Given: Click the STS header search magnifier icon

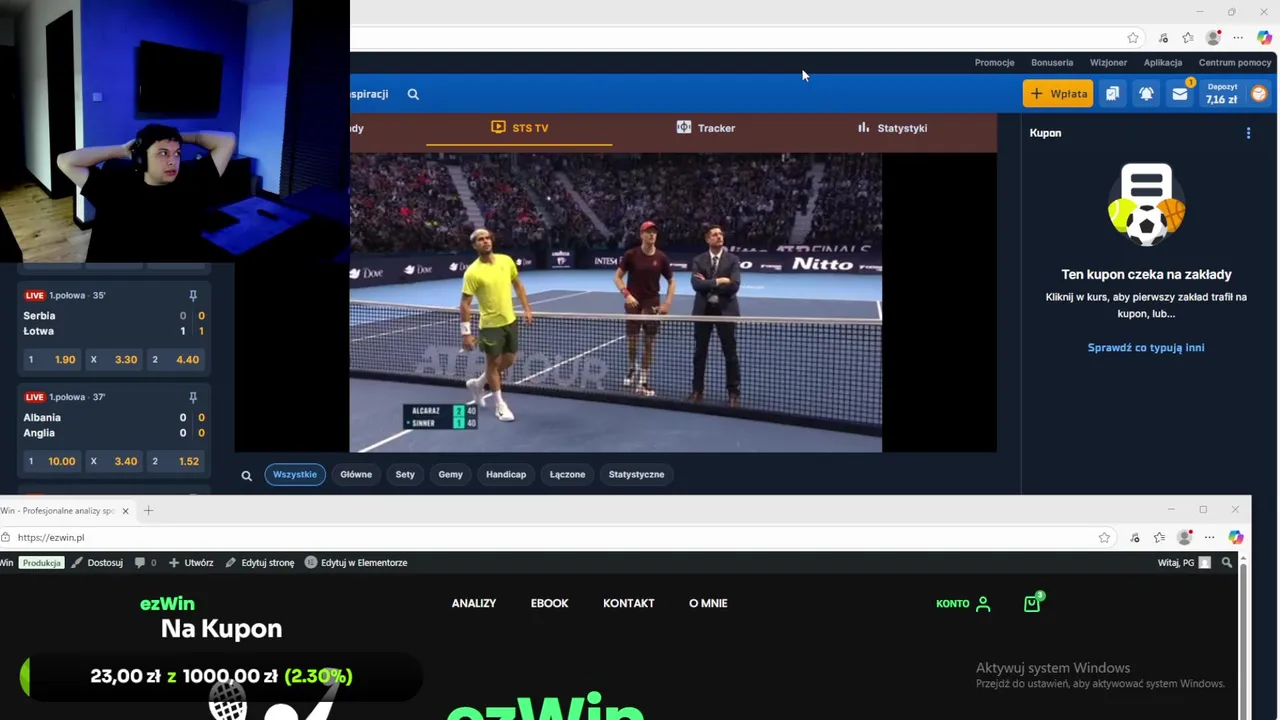Looking at the screenshot, I should [413, 94].
